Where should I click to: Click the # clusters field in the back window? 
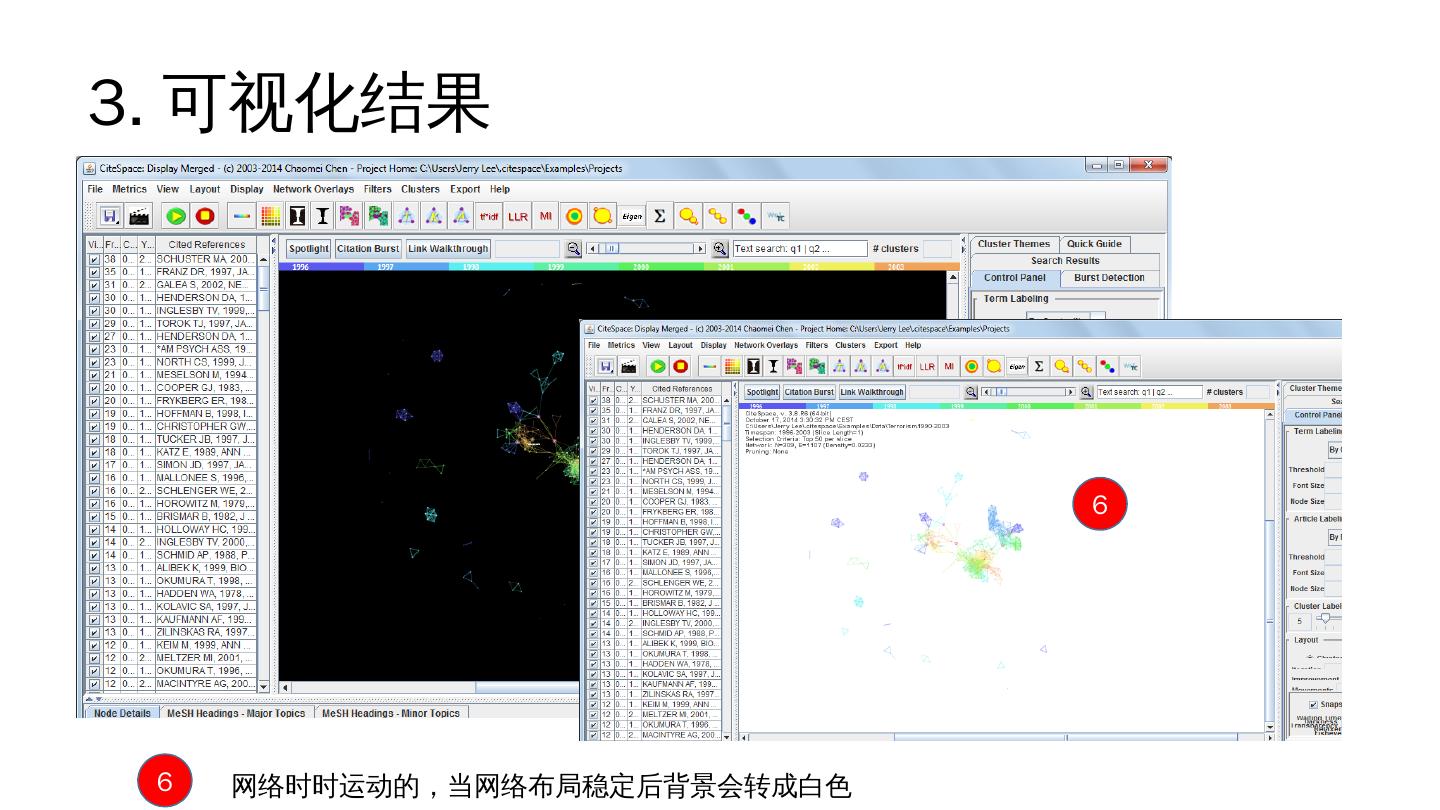[x=937, y=249]
